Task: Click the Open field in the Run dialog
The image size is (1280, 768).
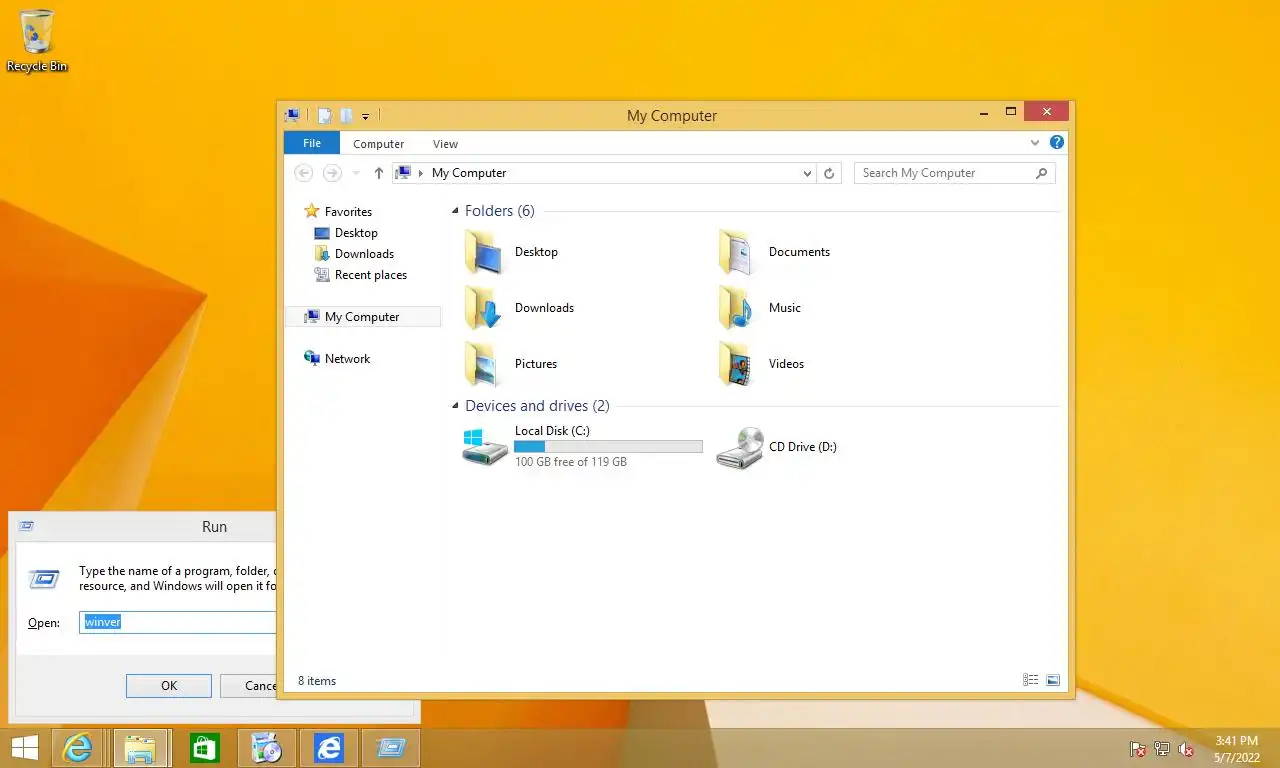Action: pyautogui.click(x=178, y=622)
